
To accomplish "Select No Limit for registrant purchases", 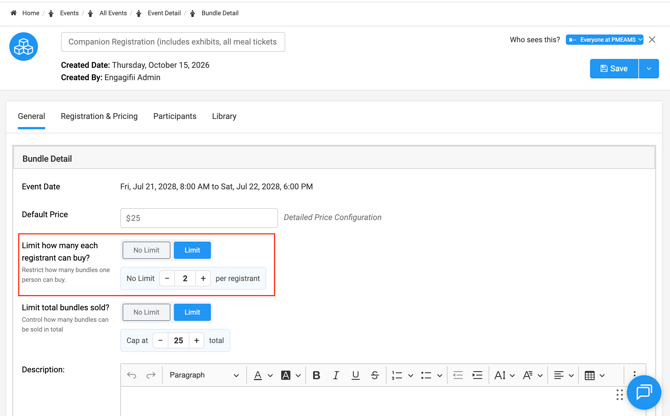I will click(x=146, y=250).
